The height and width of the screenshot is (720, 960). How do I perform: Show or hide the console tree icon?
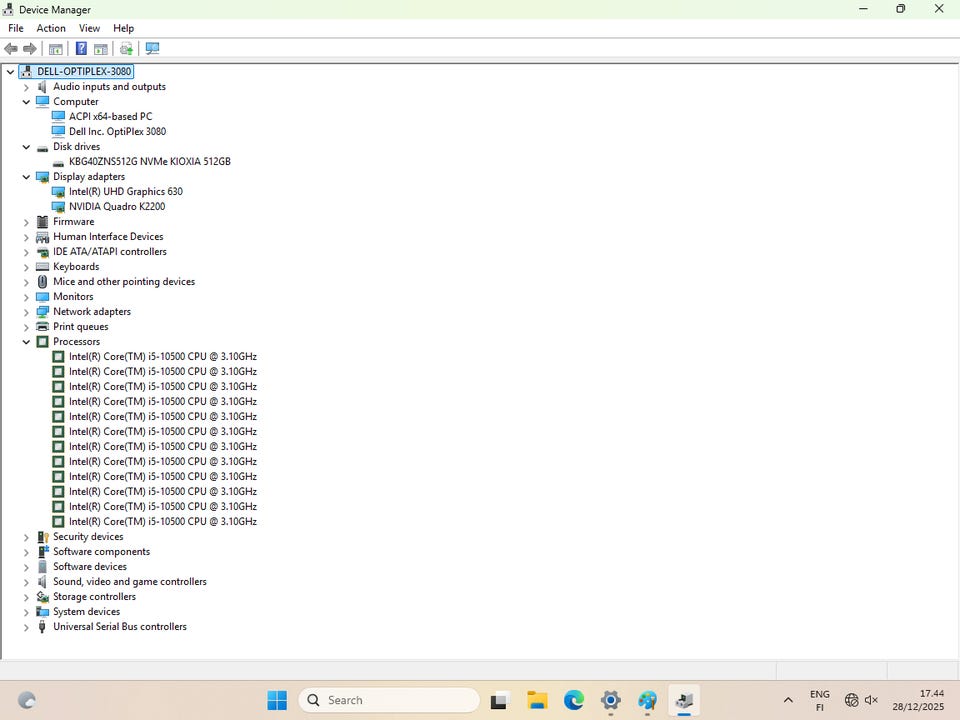[56, 48]
